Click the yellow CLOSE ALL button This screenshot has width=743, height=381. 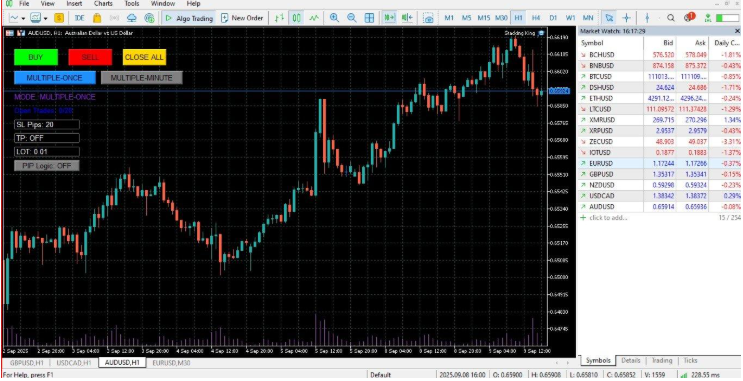click(144, 57)
